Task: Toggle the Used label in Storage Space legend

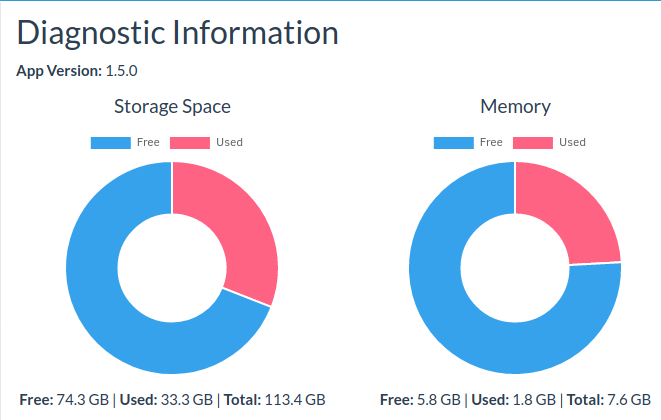Action: point(229,142)
